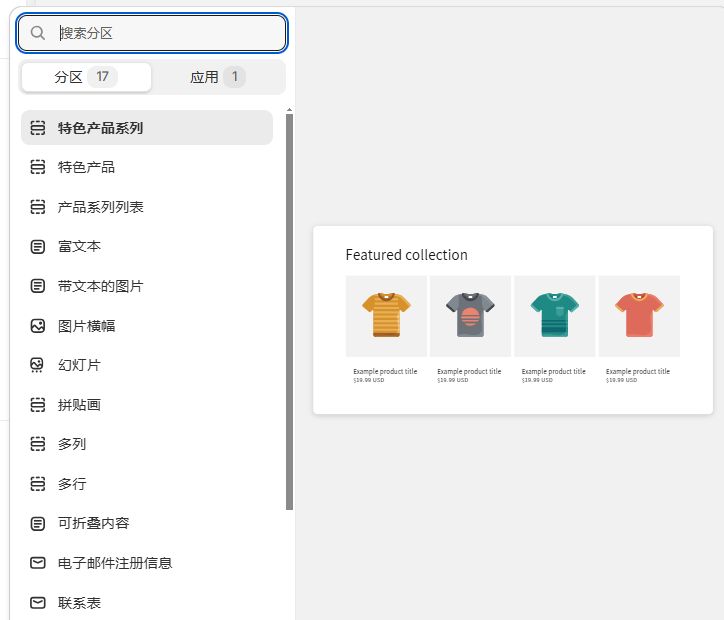Image resolution: width=724 pixels, height=620 pixels.
Task: Click the text icon beside 富文本
Action: [38, 247]
